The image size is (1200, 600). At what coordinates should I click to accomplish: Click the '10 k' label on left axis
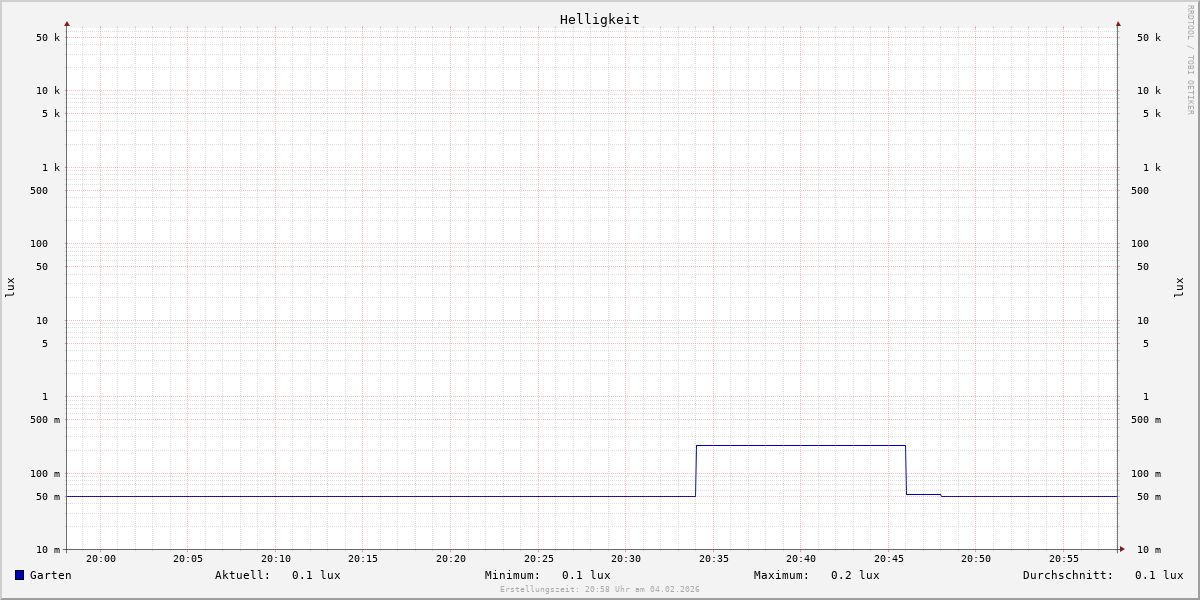click(x=48, y=91)
